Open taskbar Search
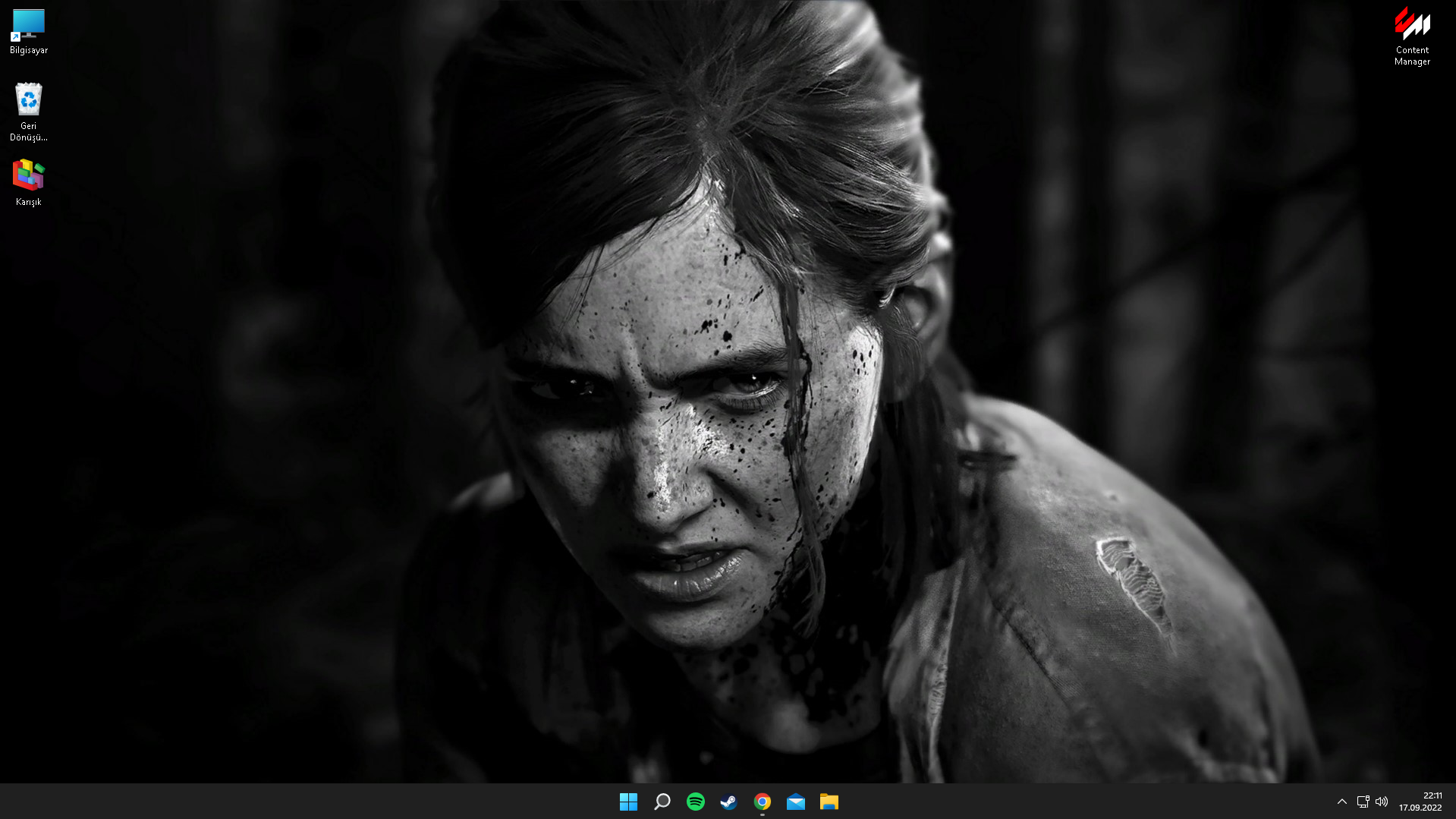 pyautogui.click(x=662, y=802)
